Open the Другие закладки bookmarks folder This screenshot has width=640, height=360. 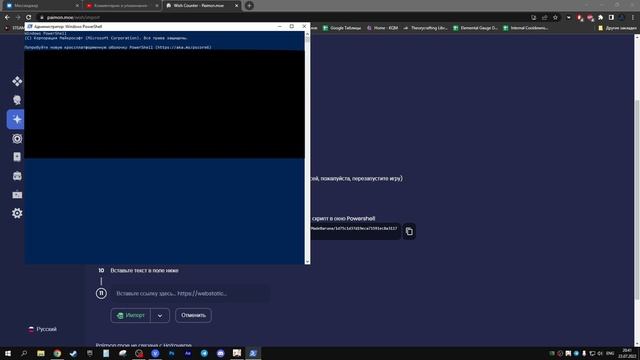[x=617, y=28]
